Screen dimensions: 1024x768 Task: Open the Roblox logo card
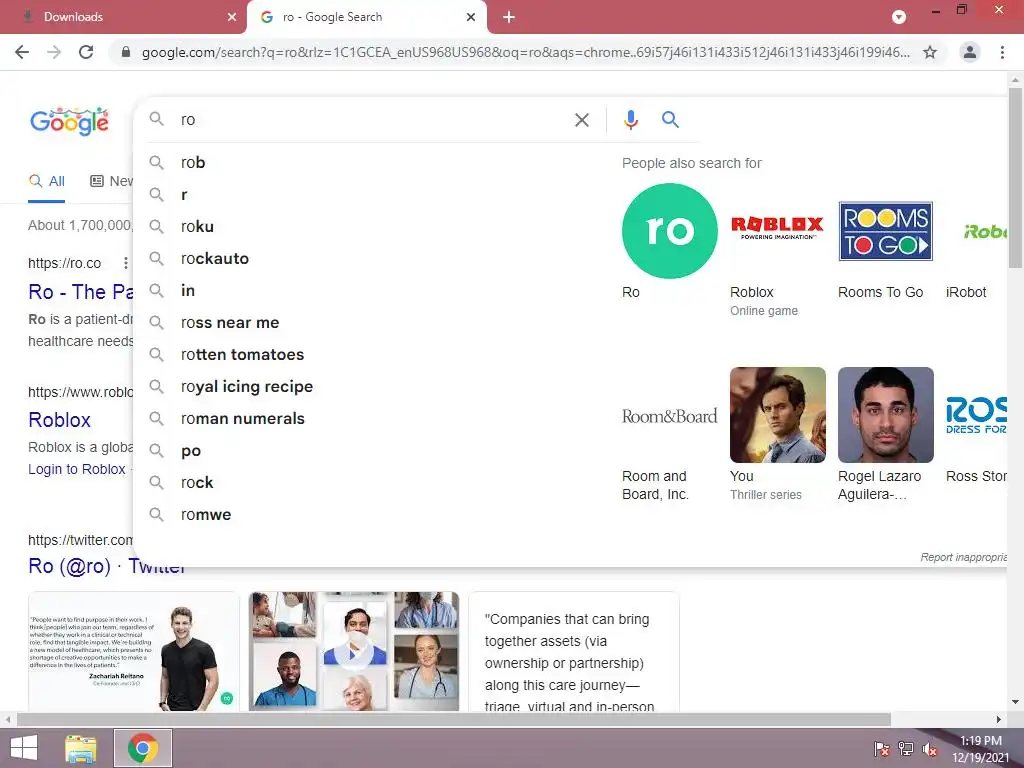click(x=777, y=250)
